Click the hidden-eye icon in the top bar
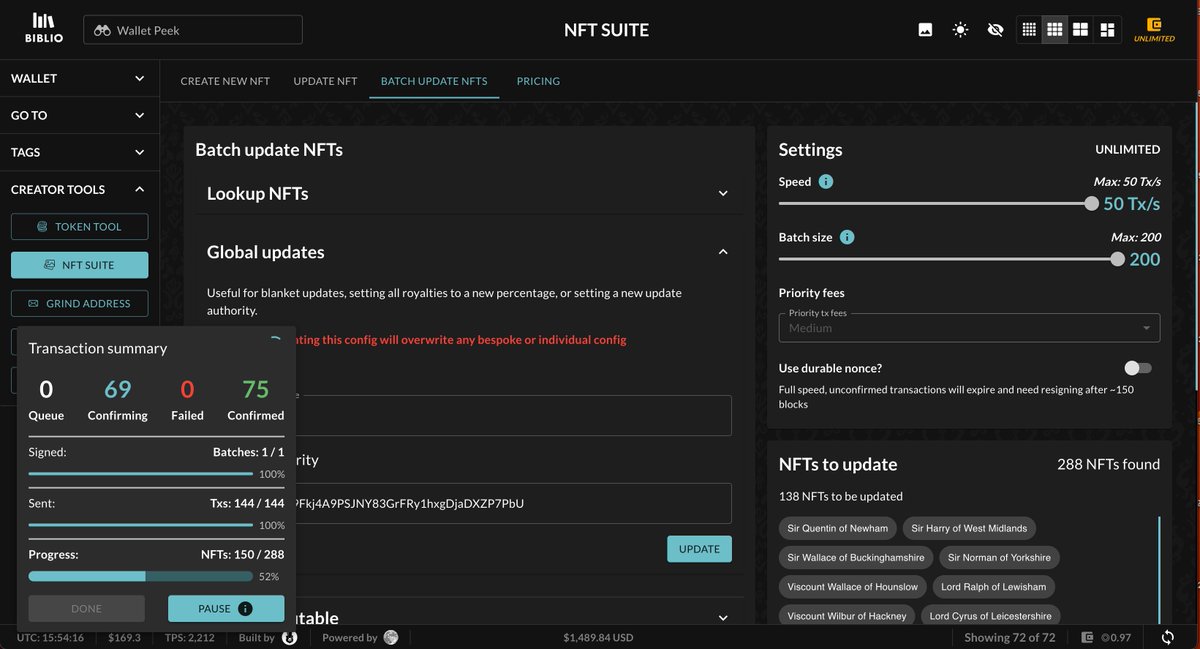 995,30
